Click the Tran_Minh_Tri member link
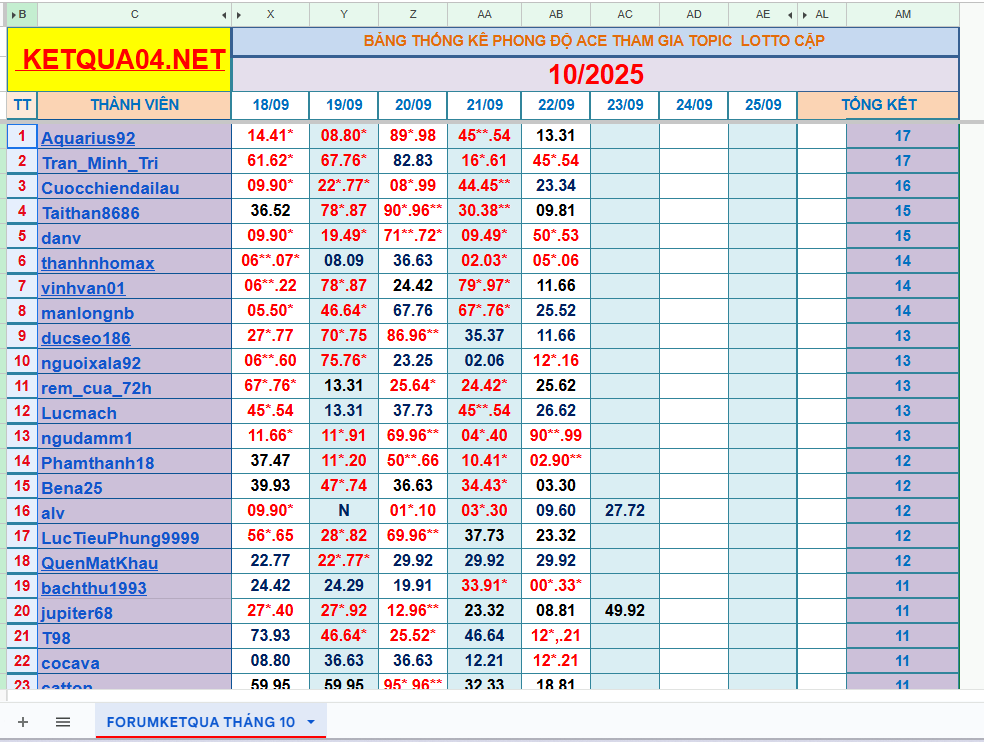This screenshot has height=742, width=984. 99,163
